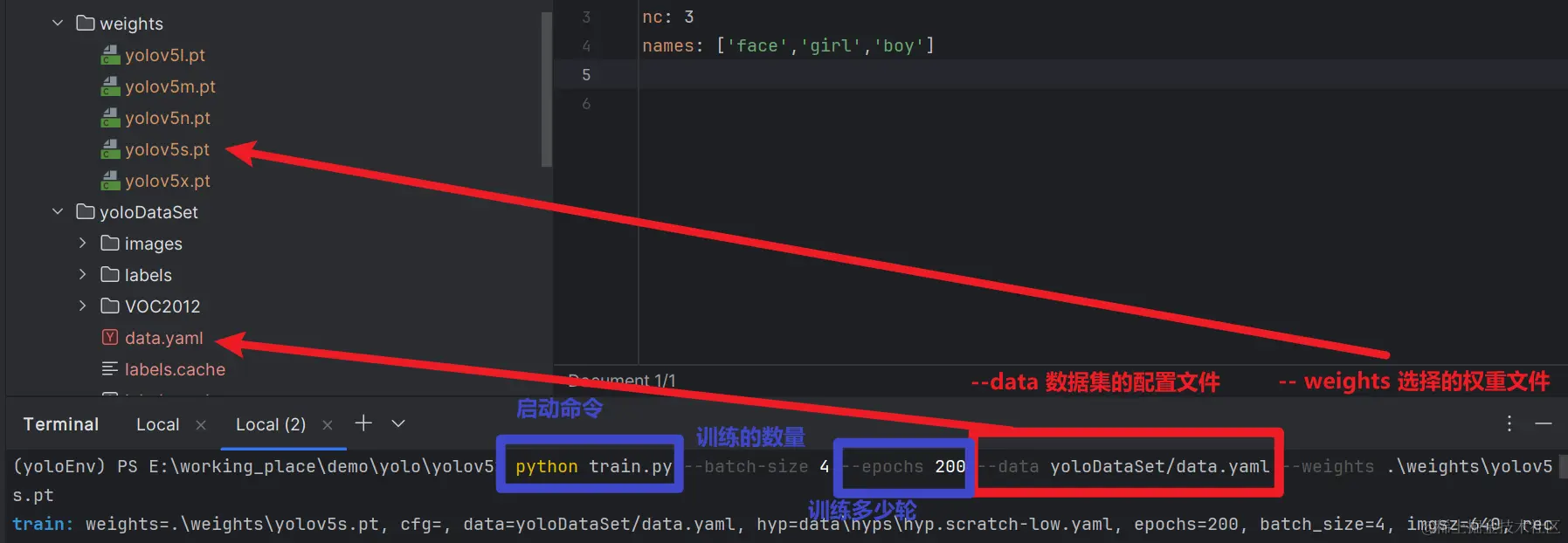The height and width of the screenshot is (543, 1568).
Task: Select yolov5m.pt in project tree
Action: click(170, 86)
